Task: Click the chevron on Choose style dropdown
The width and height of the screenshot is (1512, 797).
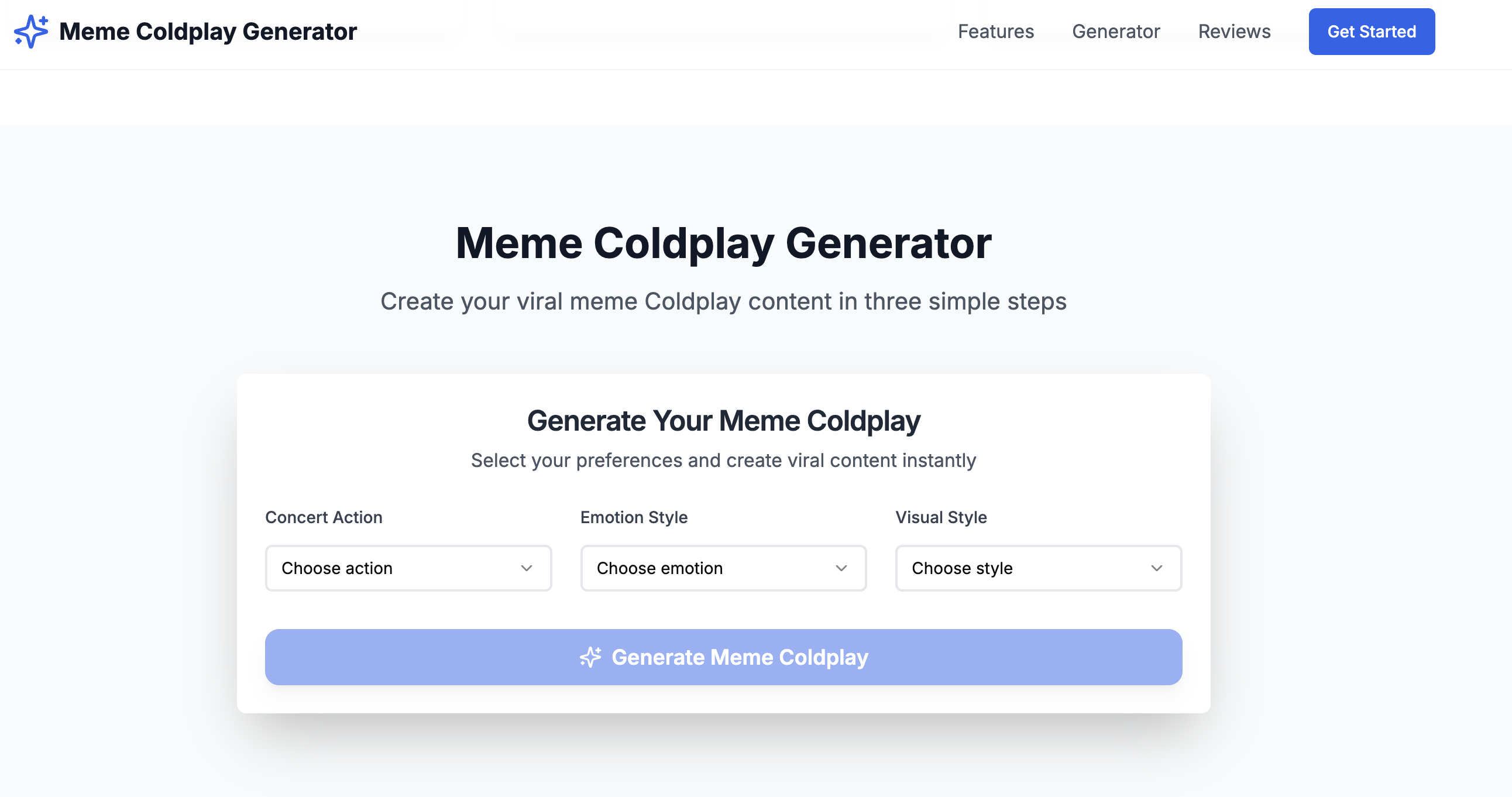Action: pyautogui.click(x=1156, y=568)
